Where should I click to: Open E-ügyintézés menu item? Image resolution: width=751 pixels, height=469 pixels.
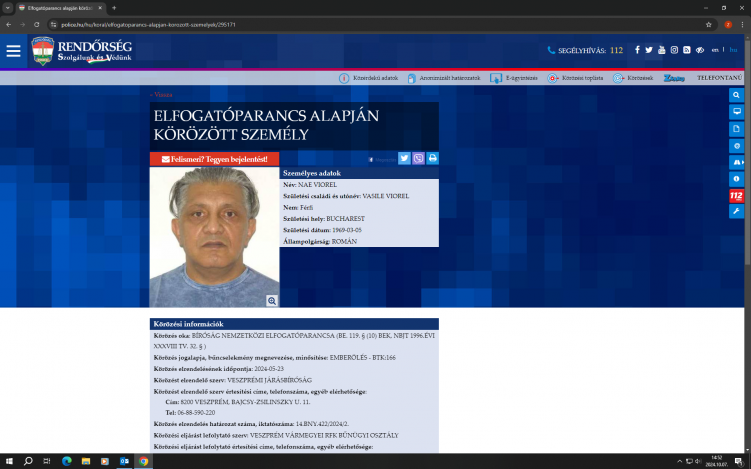click(x=514, y=78)
